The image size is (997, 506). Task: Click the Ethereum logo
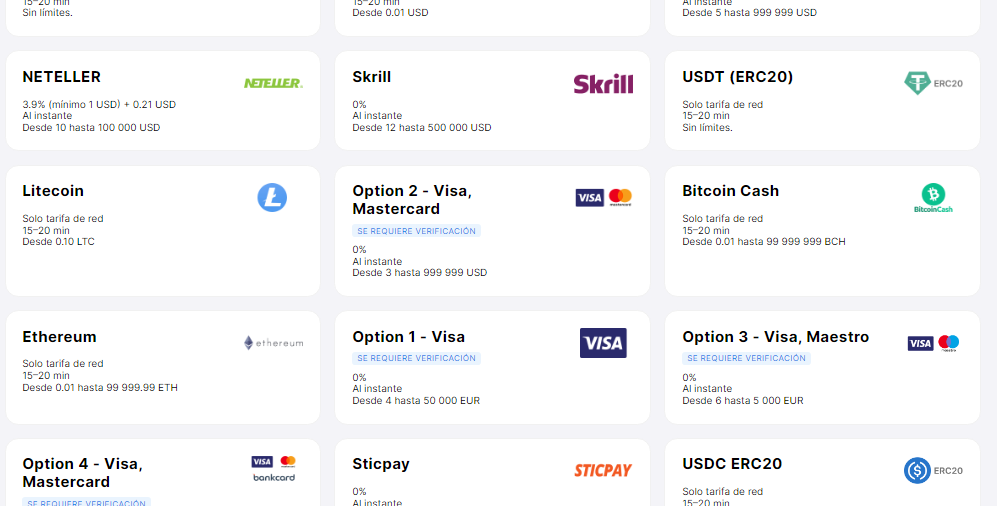(x=273, y=343)
